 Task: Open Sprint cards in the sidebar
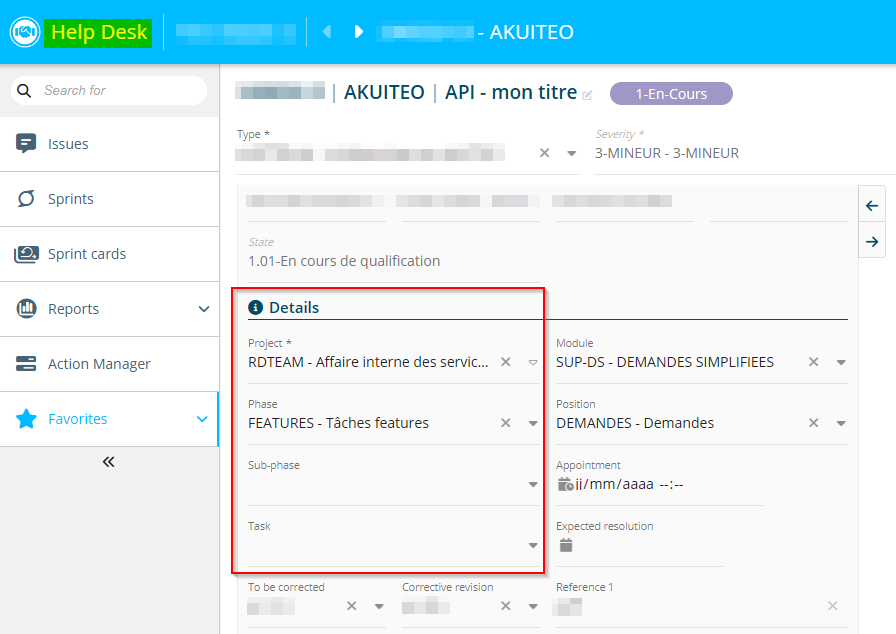86,254
